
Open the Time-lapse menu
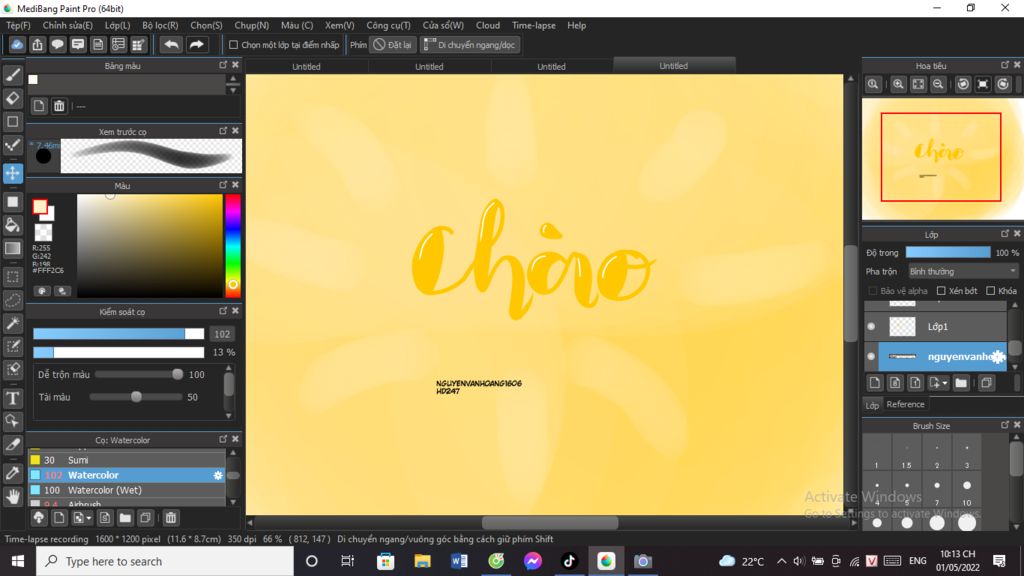tap(534, 25)
